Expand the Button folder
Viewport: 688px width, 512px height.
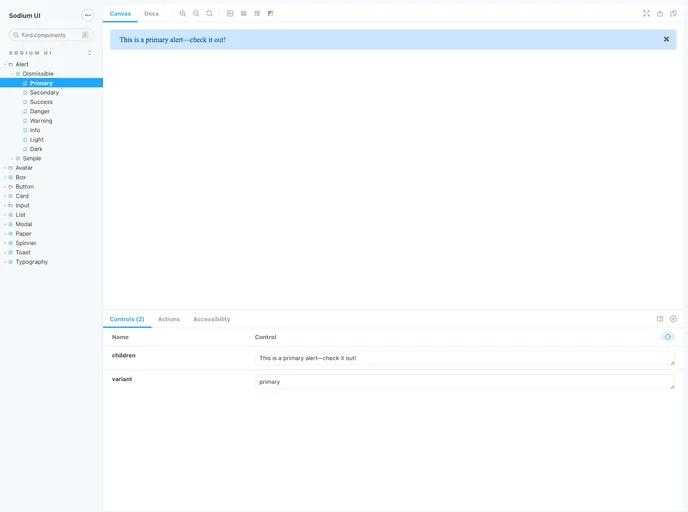point(25,186)
